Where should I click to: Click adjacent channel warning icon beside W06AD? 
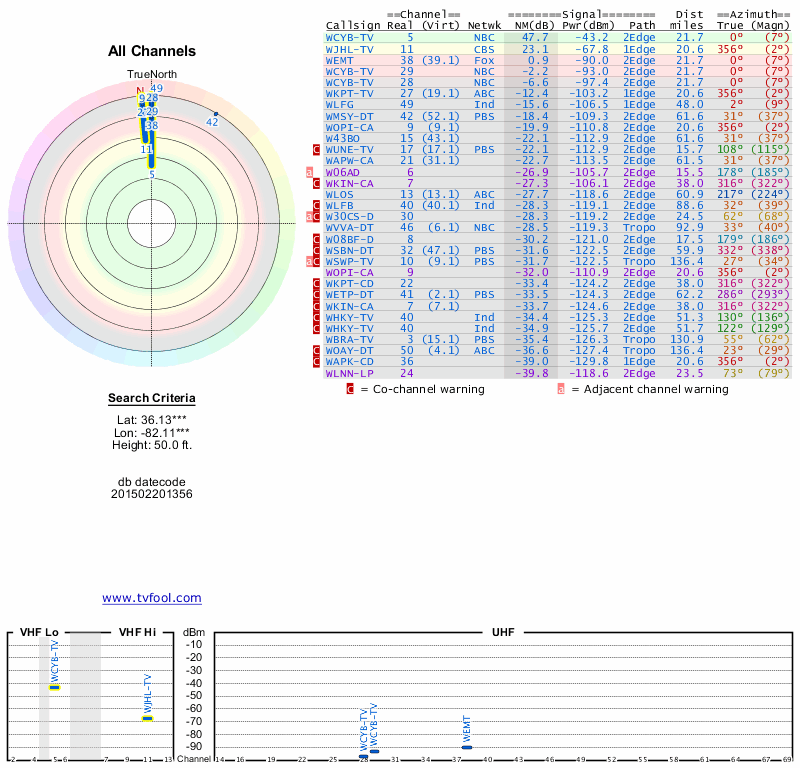[310, 172]
